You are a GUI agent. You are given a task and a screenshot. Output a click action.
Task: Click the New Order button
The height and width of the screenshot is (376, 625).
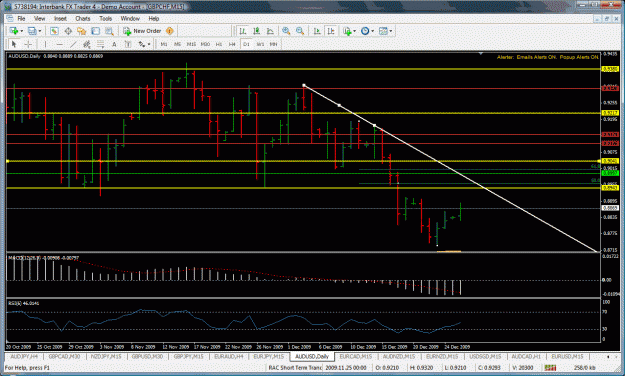(x=142, y=31)
